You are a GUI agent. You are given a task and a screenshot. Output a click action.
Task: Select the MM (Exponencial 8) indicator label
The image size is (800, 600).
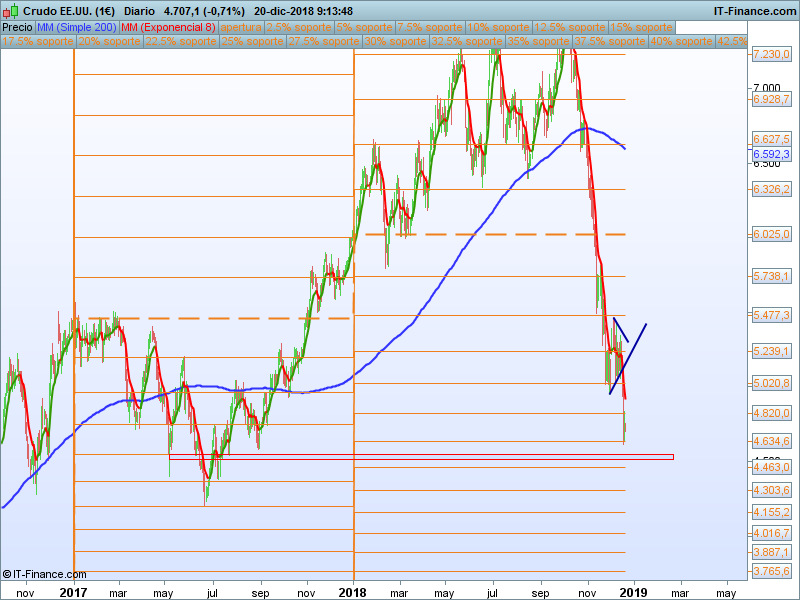tap(168, 28)
